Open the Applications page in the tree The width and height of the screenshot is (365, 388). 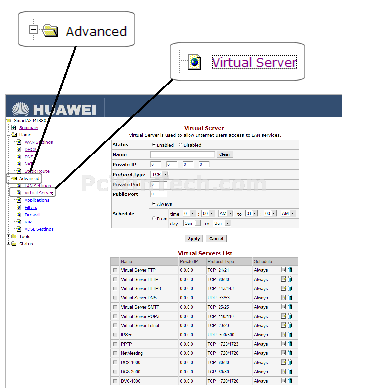(x=37, y=200)
